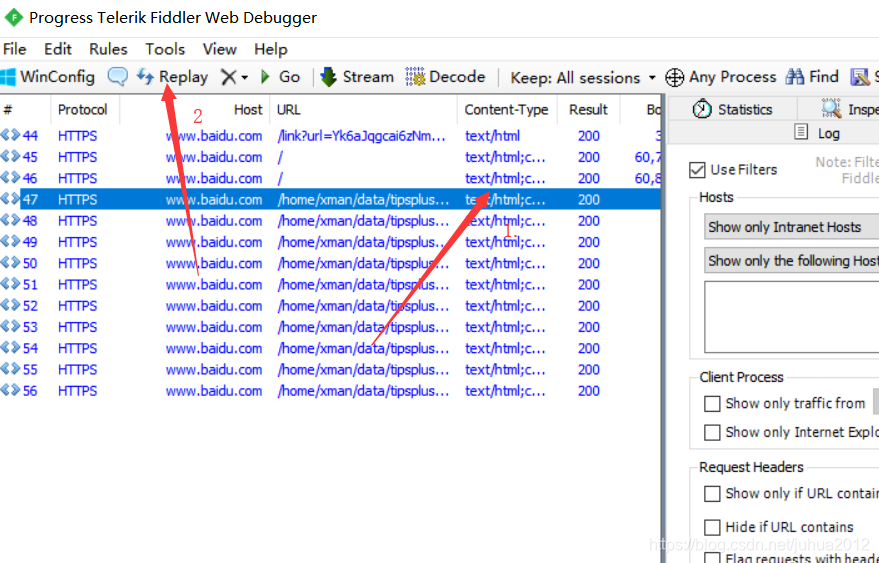Toggle the Decode button
Image resolution: width=879 pixels, height=563 pixels.
coord(446,77)
